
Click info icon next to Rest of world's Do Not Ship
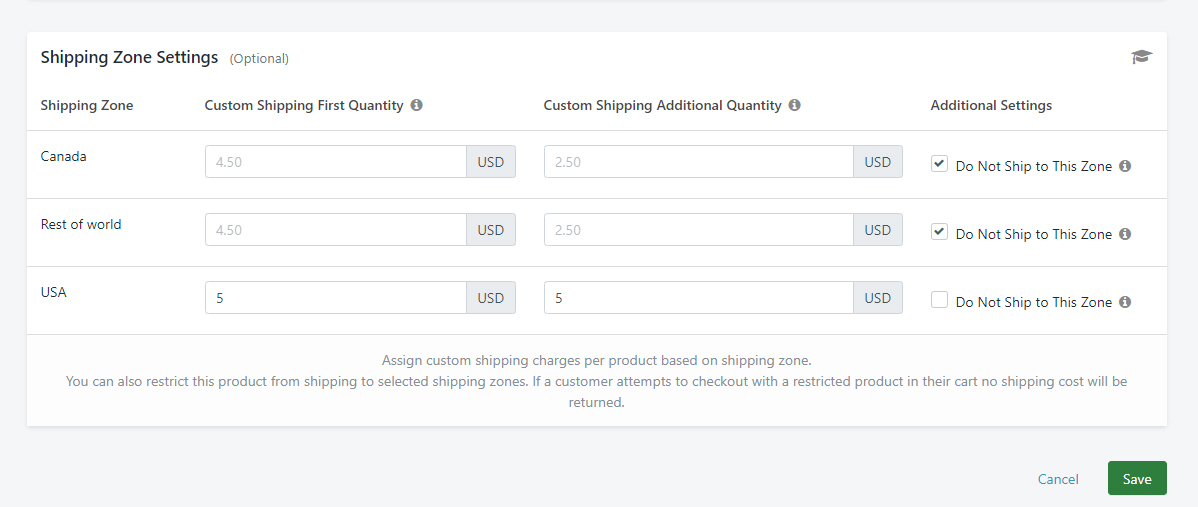[x=1125, y=234]
